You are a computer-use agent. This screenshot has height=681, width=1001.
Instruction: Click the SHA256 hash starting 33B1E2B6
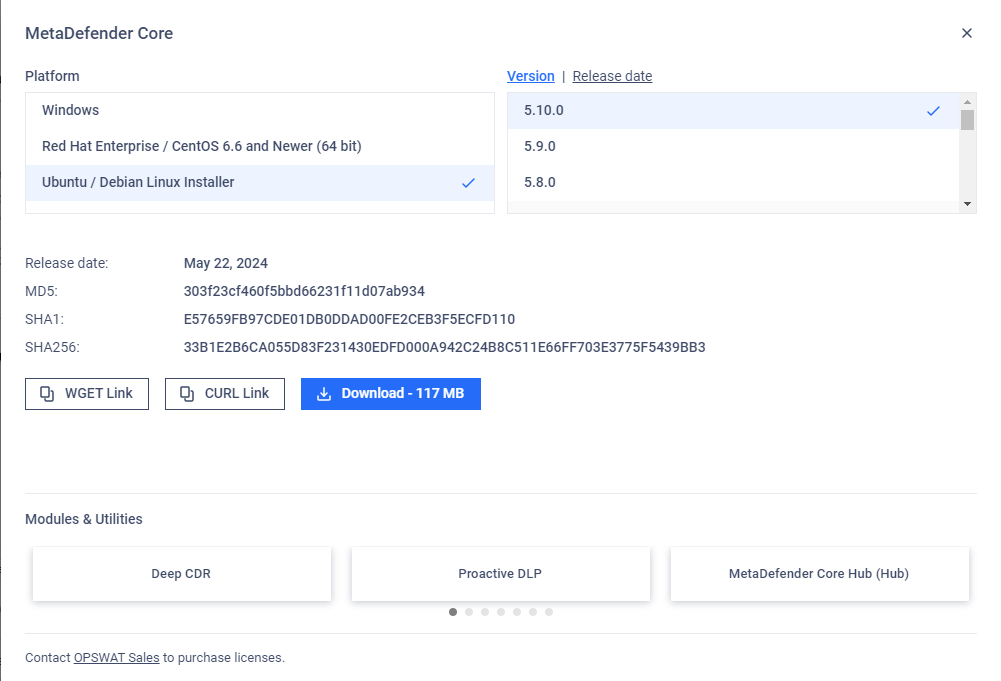coord(444,347)
